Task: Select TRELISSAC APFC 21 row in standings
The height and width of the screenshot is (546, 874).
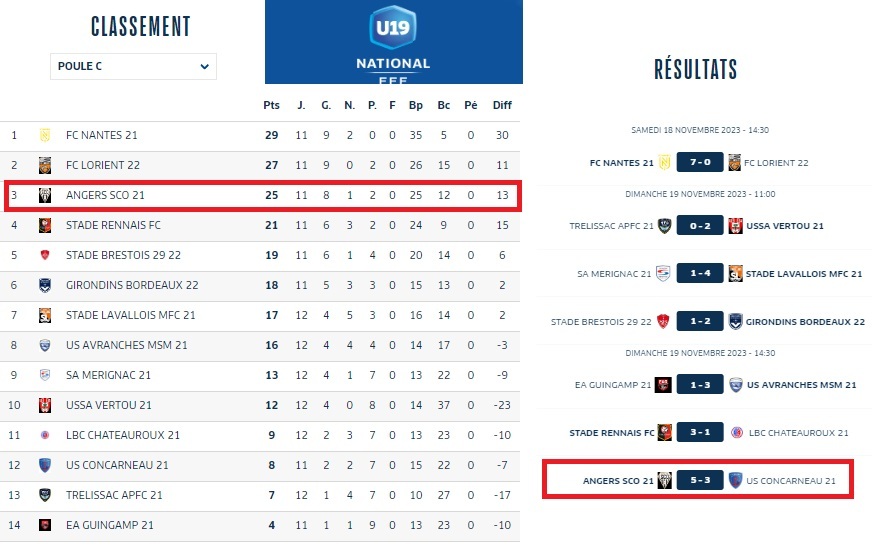Action: 260,495
